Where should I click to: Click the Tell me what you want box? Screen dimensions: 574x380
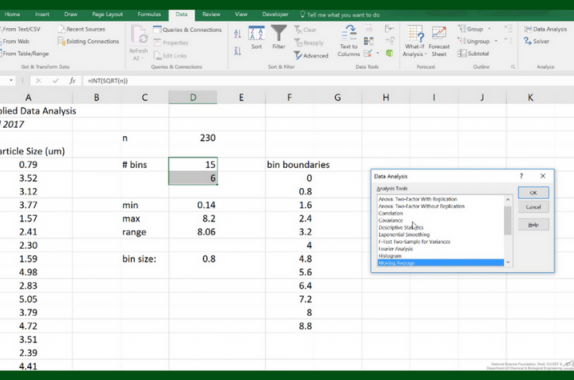tap(340, 15)
